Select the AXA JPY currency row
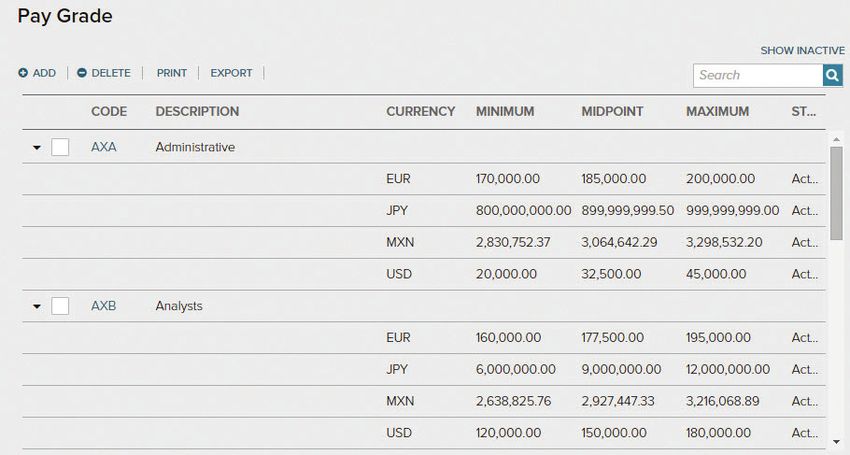 [424, 210]
